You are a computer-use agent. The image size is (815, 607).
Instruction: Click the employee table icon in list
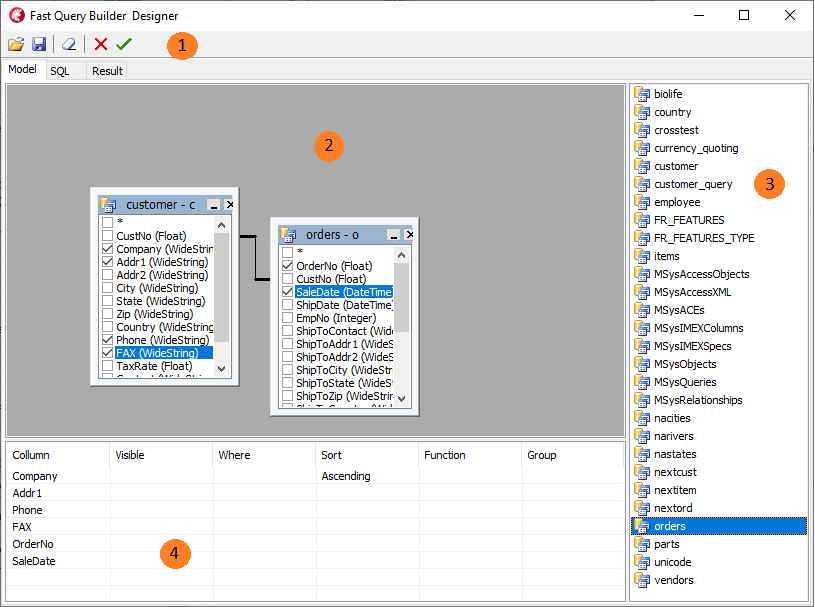click(642, 202)
